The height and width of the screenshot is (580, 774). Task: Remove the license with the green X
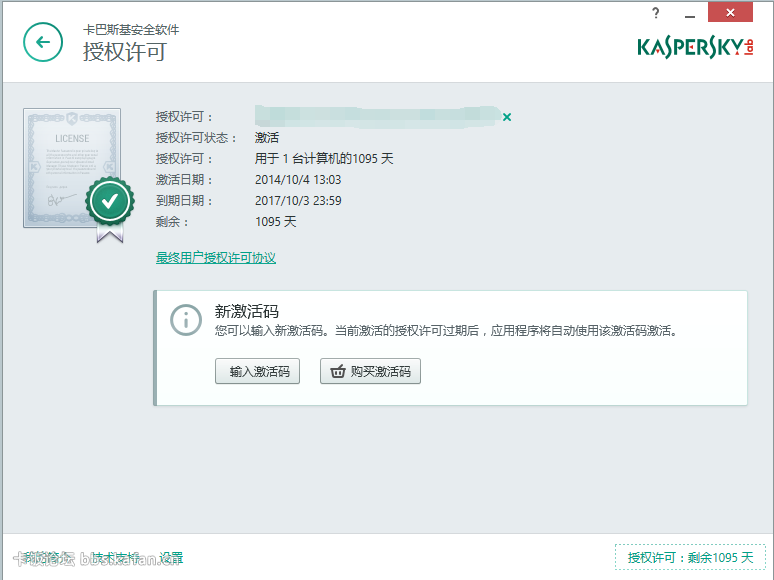(507, 117)
